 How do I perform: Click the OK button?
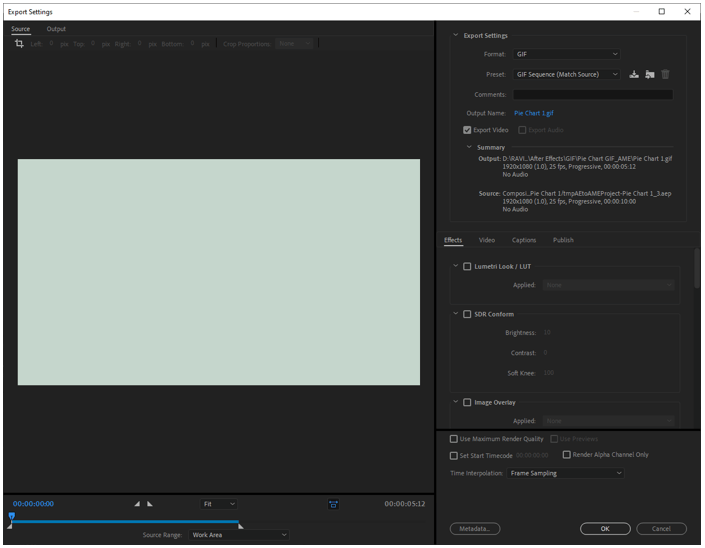pyautogui.click(x=605, y=529)
